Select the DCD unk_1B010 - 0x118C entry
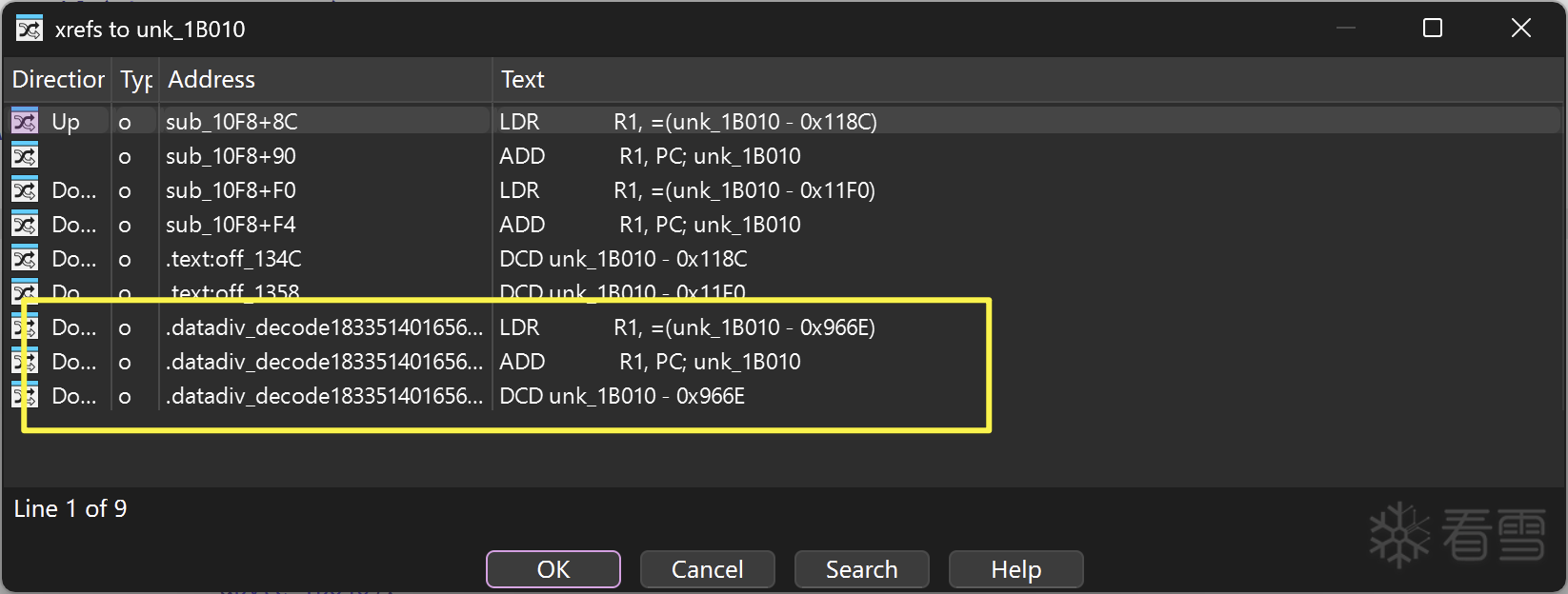Viewport: 1568px width, 594px height. pyautogui.click(x=623, y=259)
